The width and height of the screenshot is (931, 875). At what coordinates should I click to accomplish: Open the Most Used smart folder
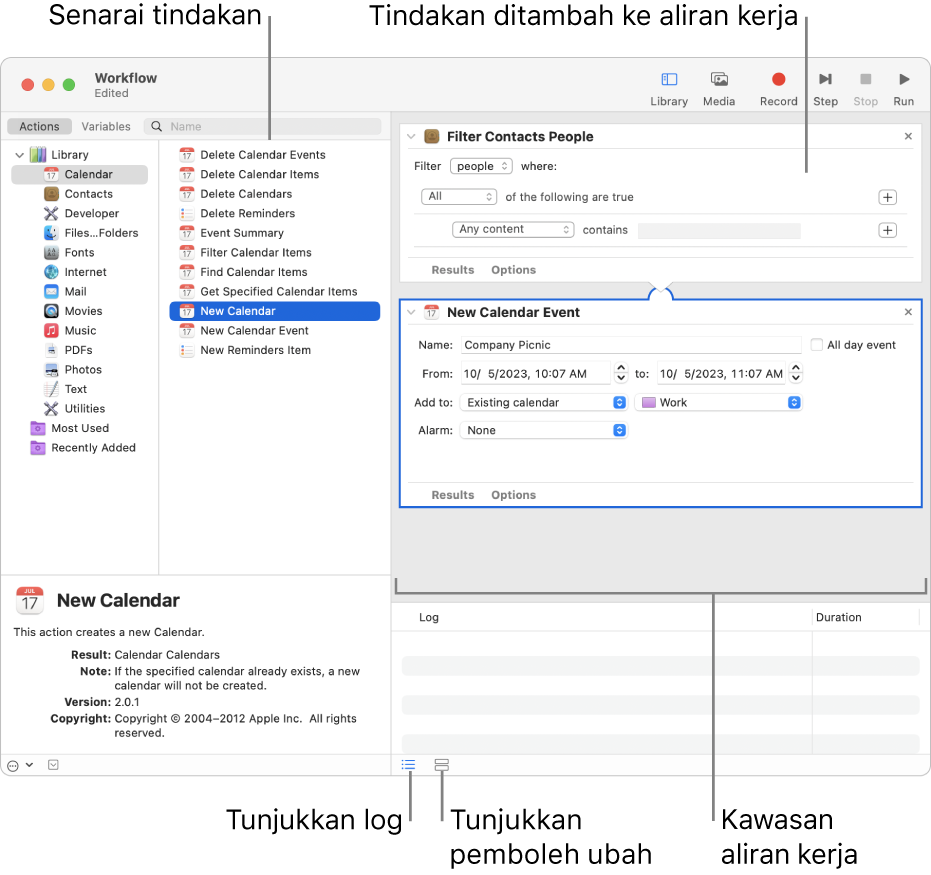coord(80,428)
